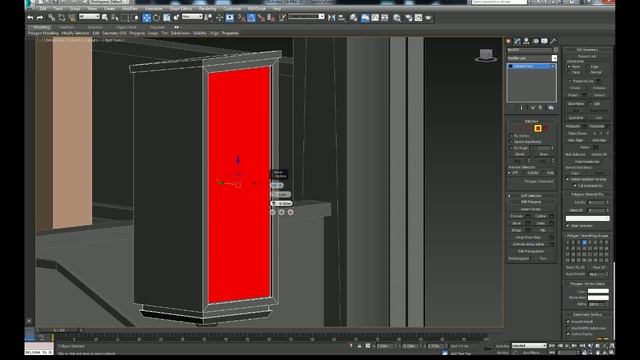Select the Edge constraint radio button
The image size is (640, 360).
pyautogui.click(x=588, y=67)
